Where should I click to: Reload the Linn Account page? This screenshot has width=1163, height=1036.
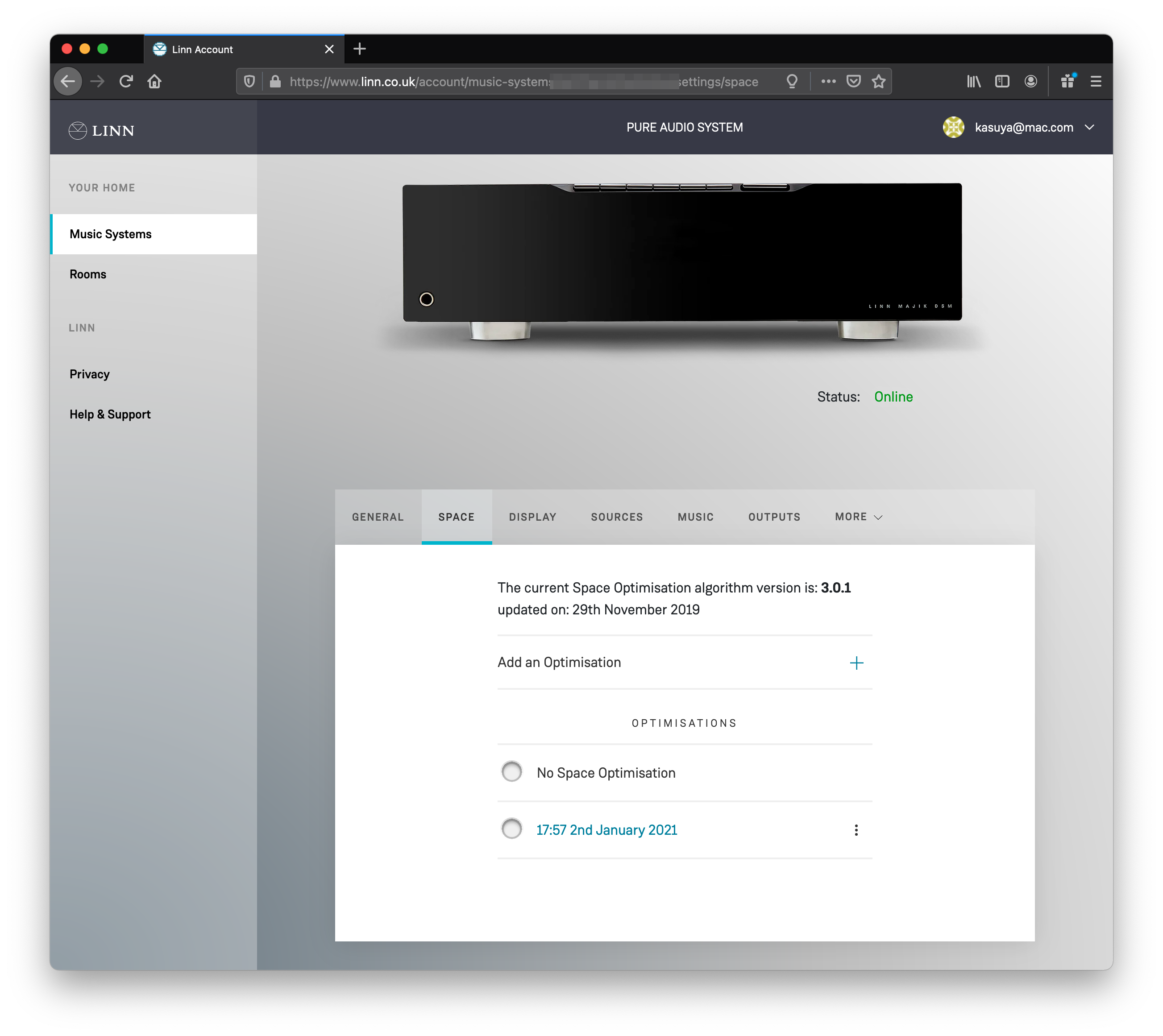tap(126, 81)
